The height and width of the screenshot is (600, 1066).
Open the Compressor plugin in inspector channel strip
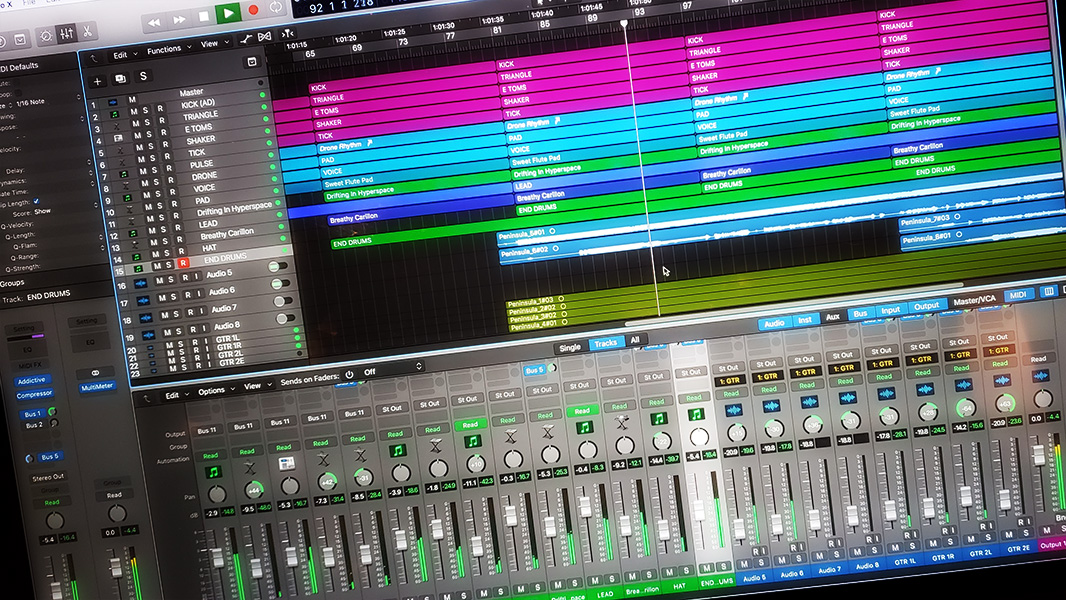point(34,394)
